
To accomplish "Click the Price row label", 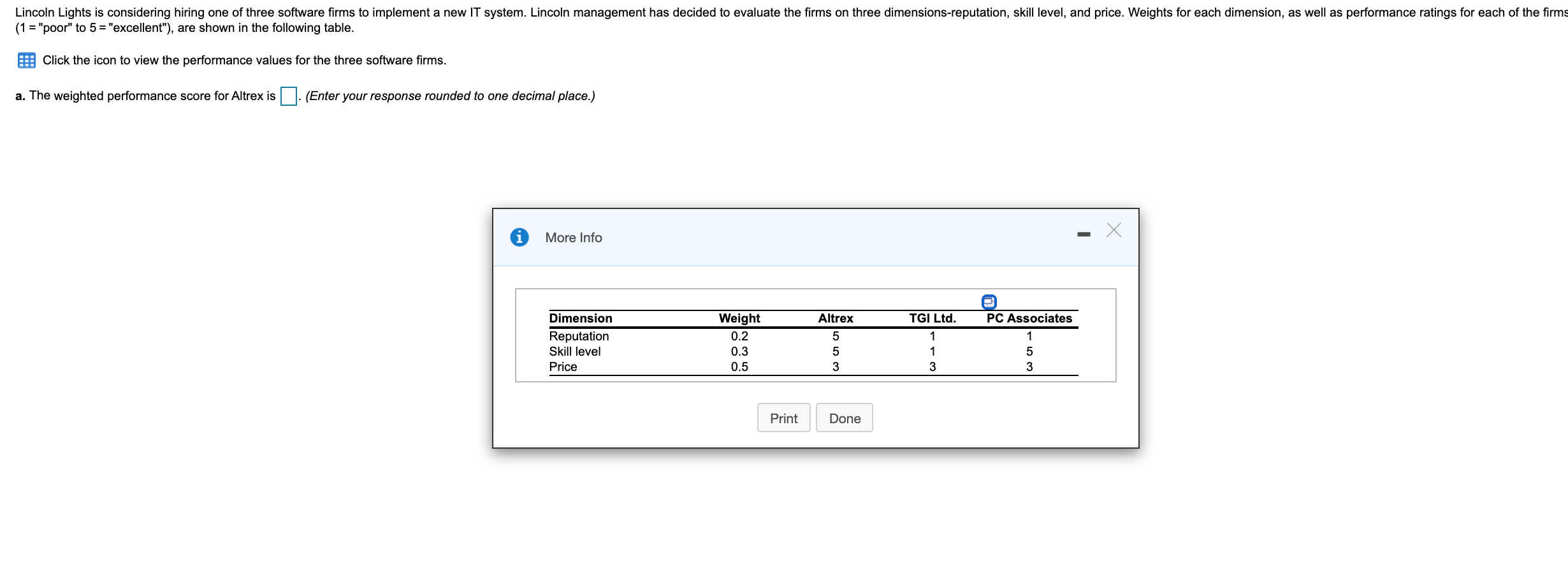I will (563, 366).
